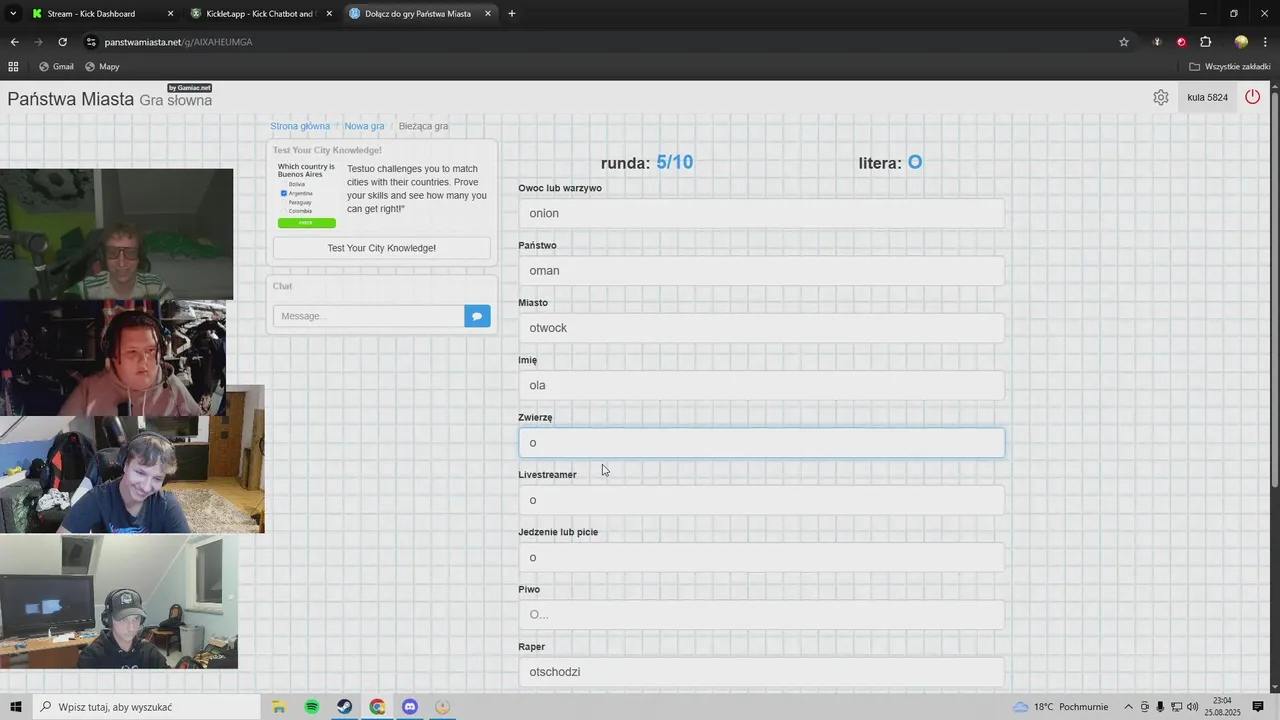Click green button in city quiz ad

pos(307,223)
